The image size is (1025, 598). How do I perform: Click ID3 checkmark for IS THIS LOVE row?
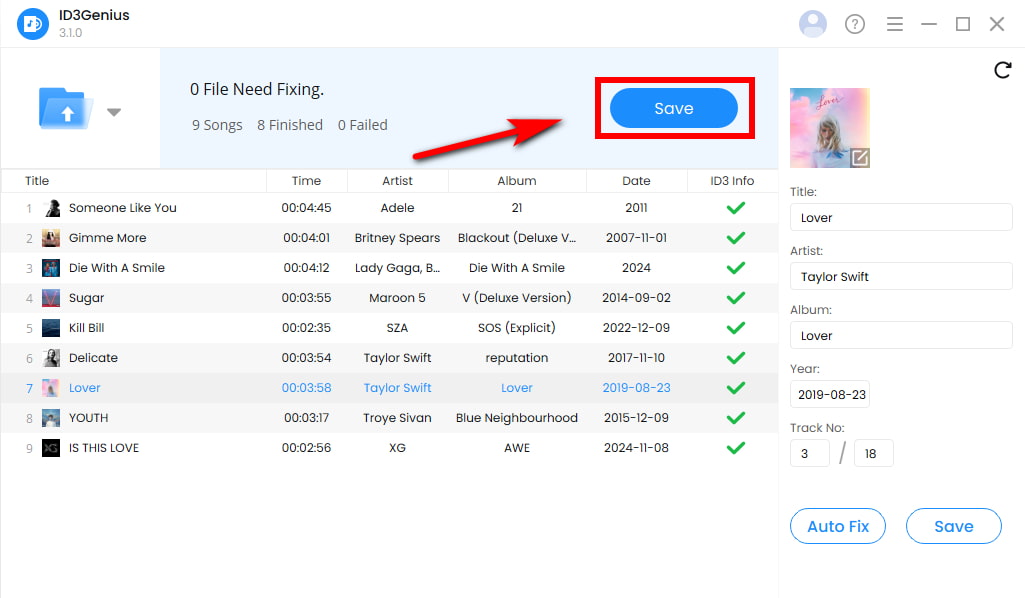pos(736,448)
